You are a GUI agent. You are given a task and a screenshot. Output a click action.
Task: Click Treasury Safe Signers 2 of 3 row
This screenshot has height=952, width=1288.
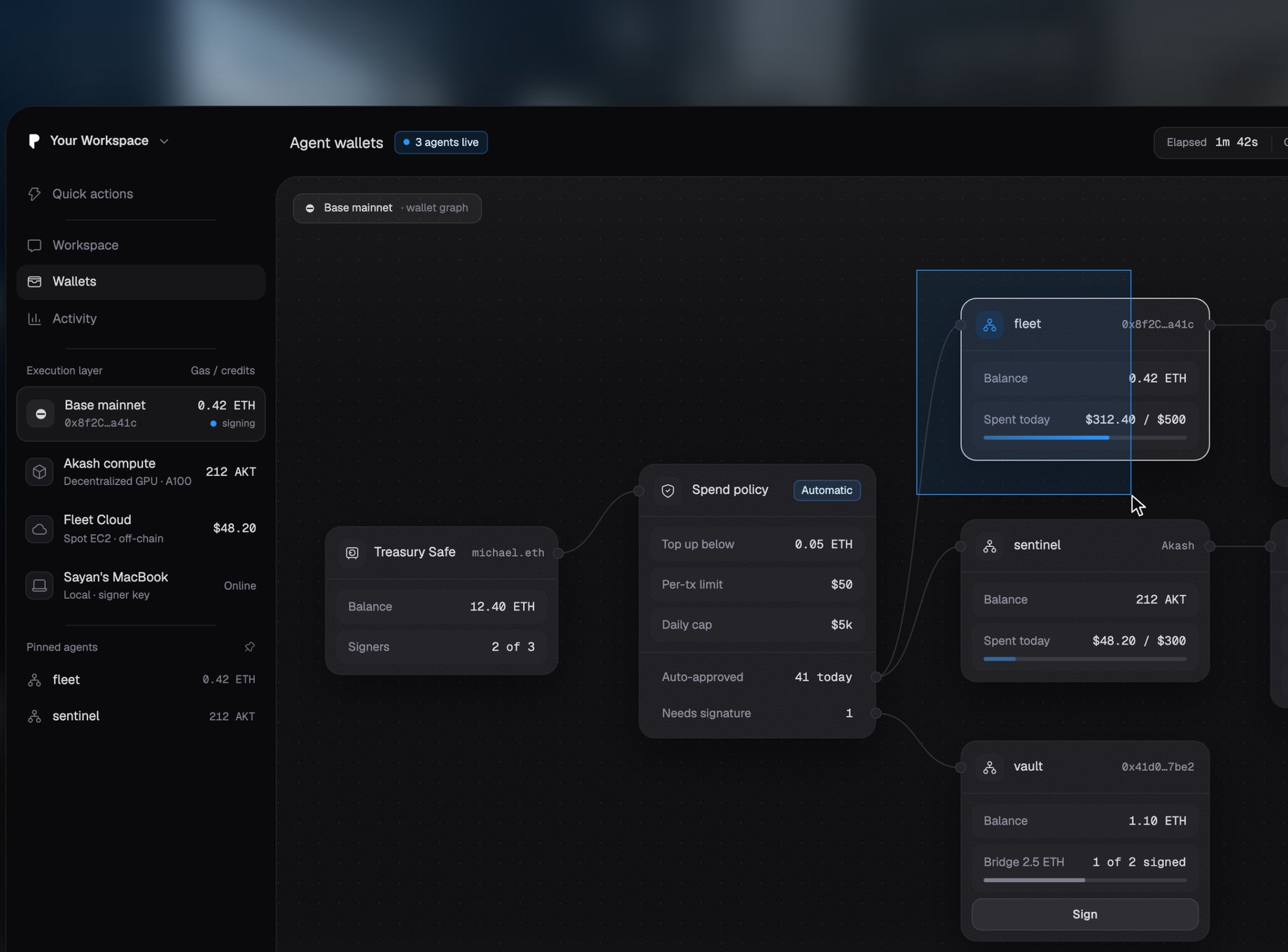(442, 647)
